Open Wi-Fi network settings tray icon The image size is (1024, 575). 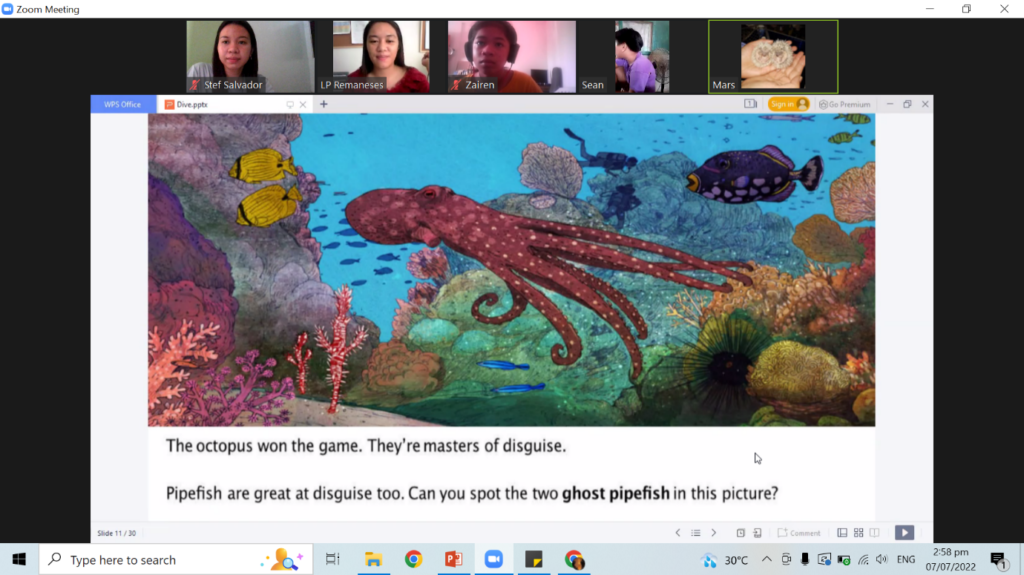tap(863, 560)
